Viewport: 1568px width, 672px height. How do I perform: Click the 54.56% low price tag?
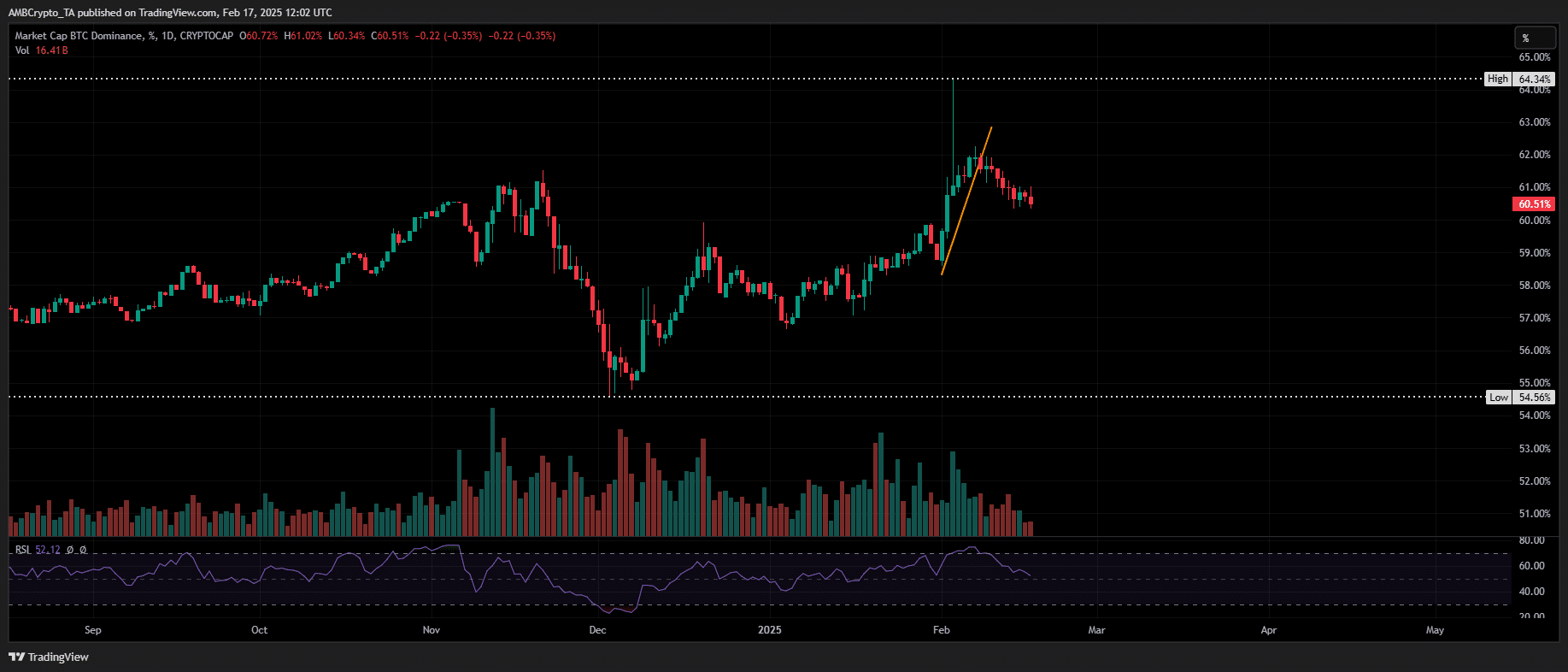[1534, 397]
